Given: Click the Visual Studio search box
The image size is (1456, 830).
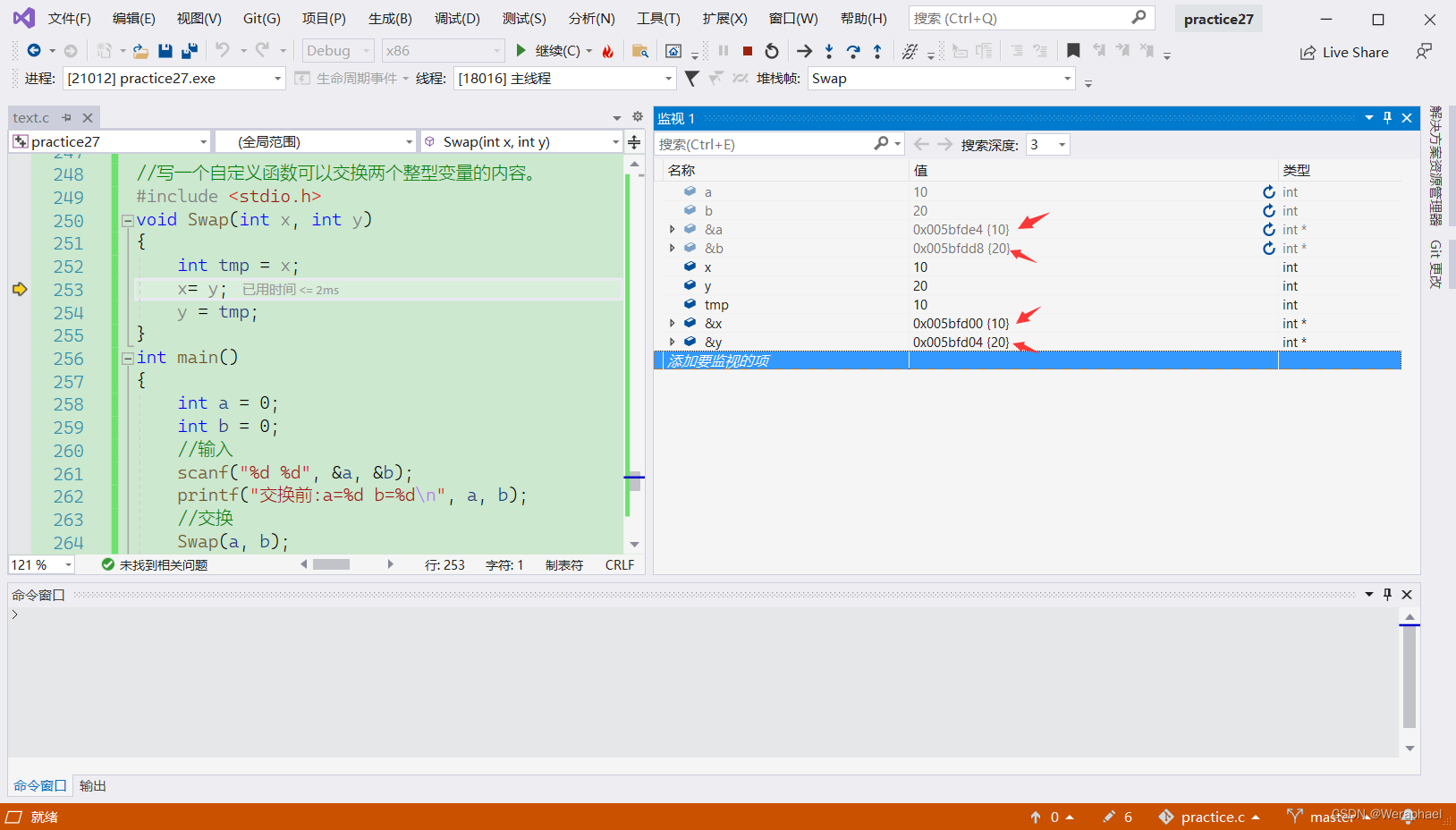Looking at the screenshot, I should (1031, 18).
